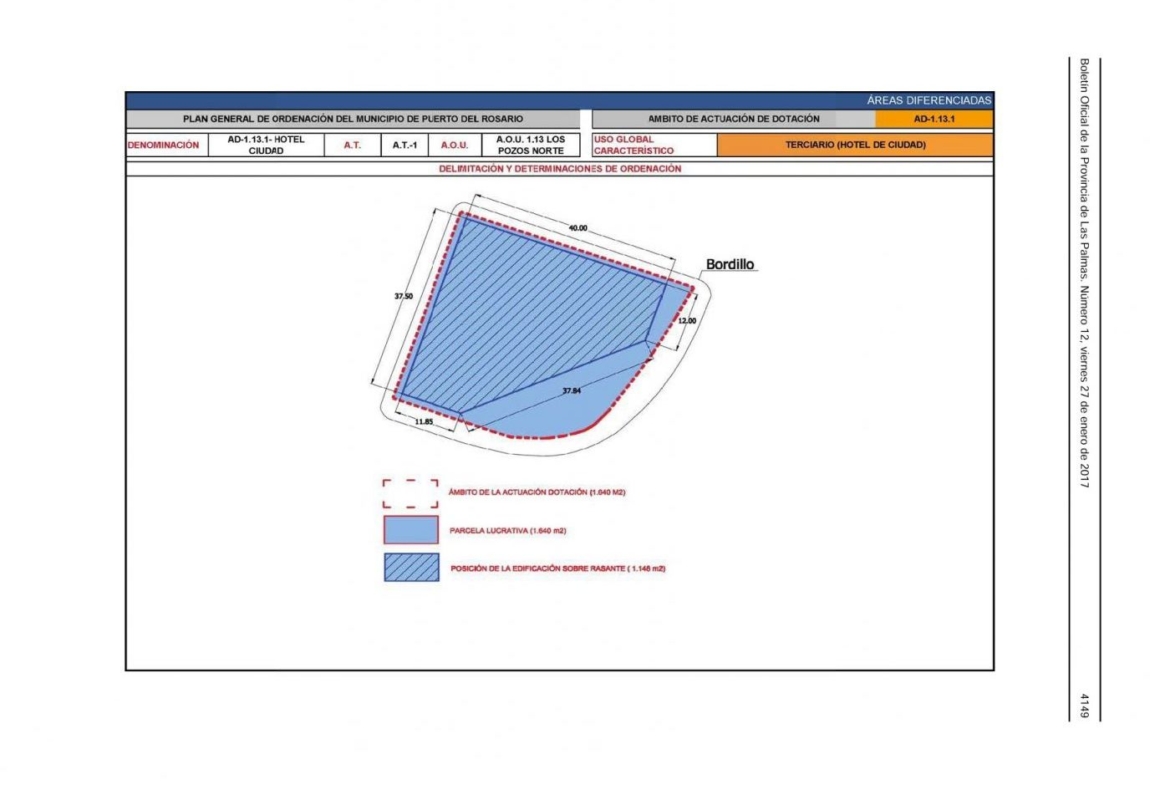Click the AD-1.13.1- Hotel Ciudad cell
Image resolution: width=1170 pixels, height=785 pixels.
point(265,145)
